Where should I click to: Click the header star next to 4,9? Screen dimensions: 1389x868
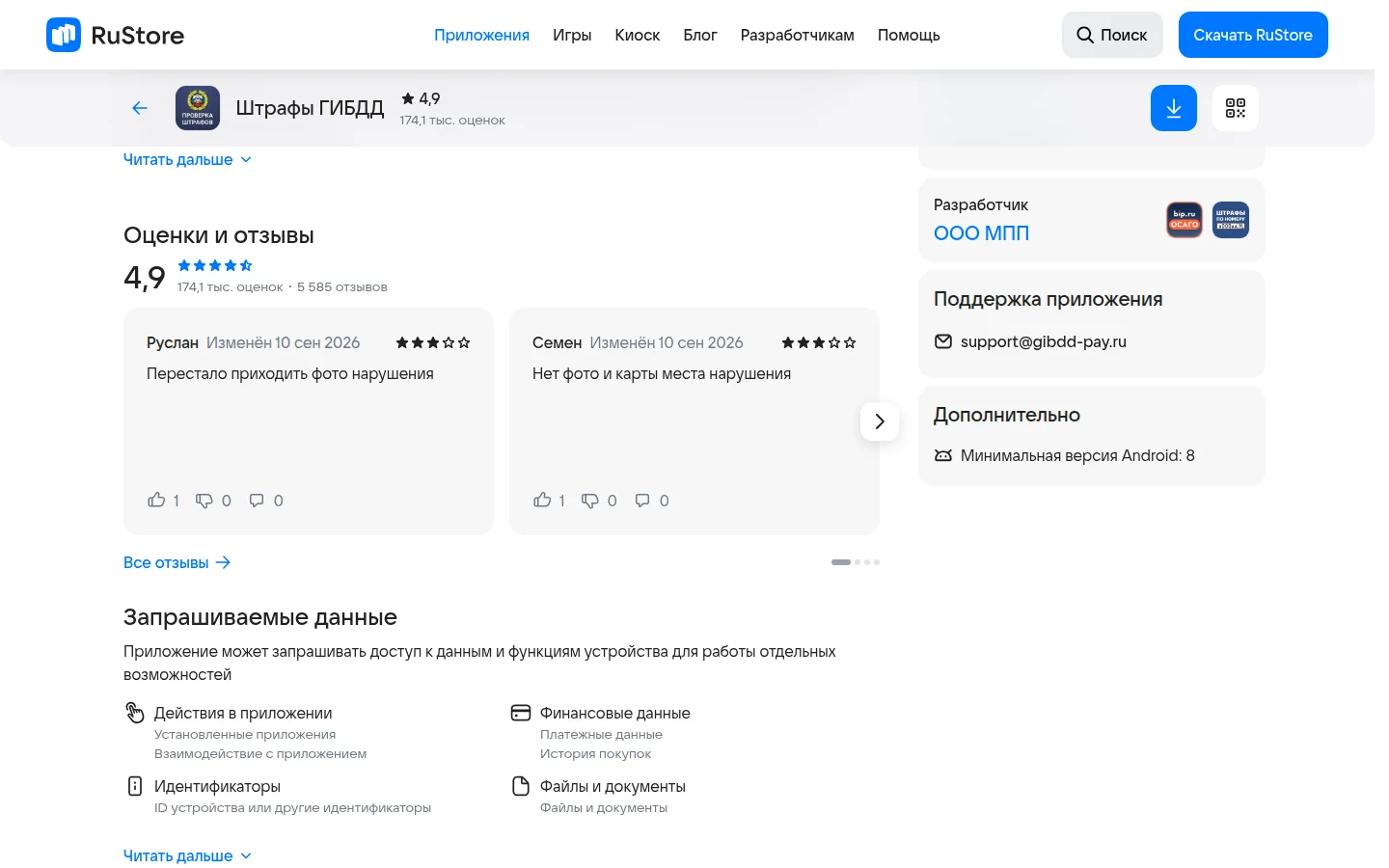pyautogui.click(x=408, y=98)
